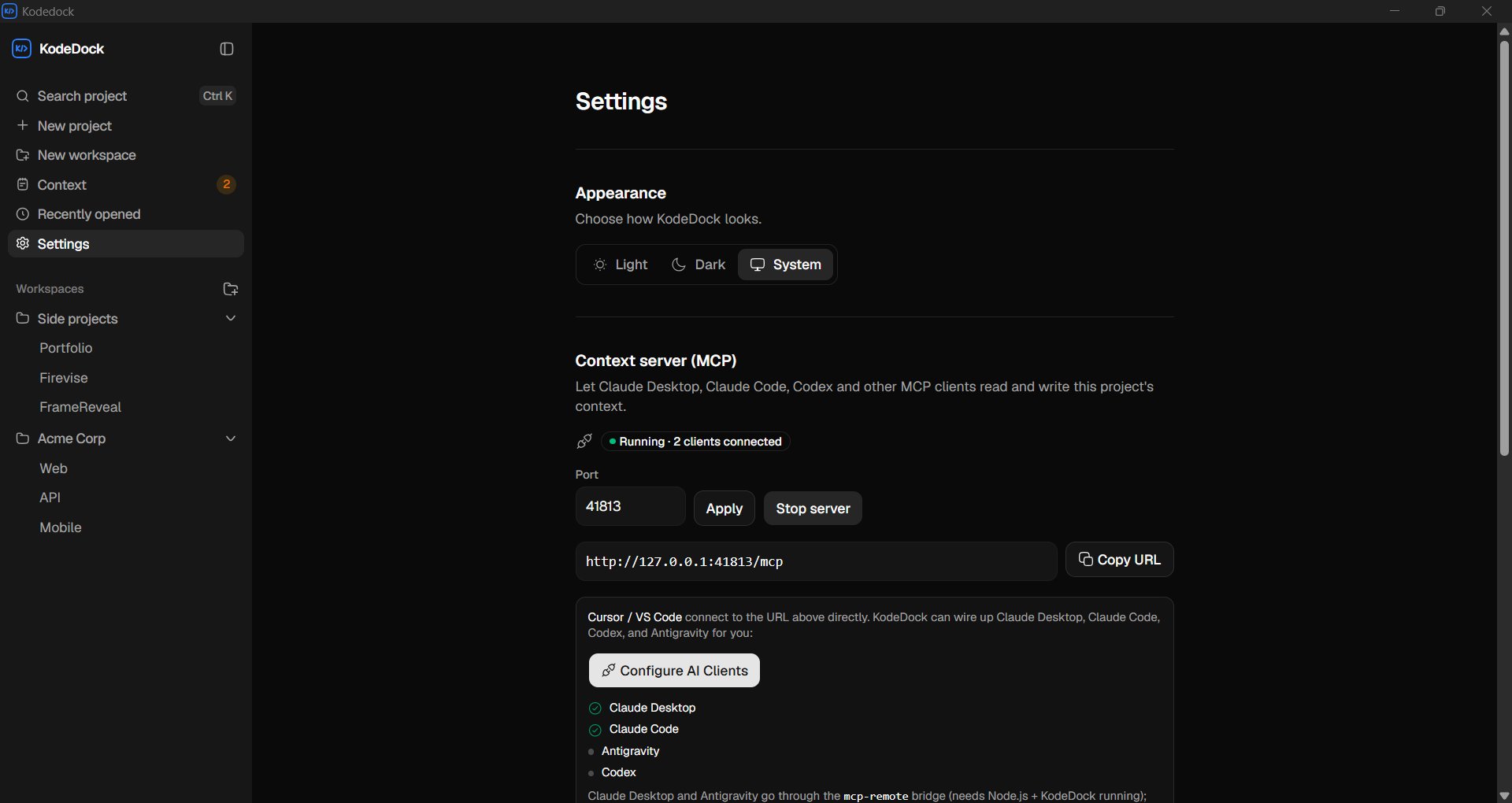Click the Context server (MCP) heading
Screen dimensions: 1512x803
[x=656, y=361]
